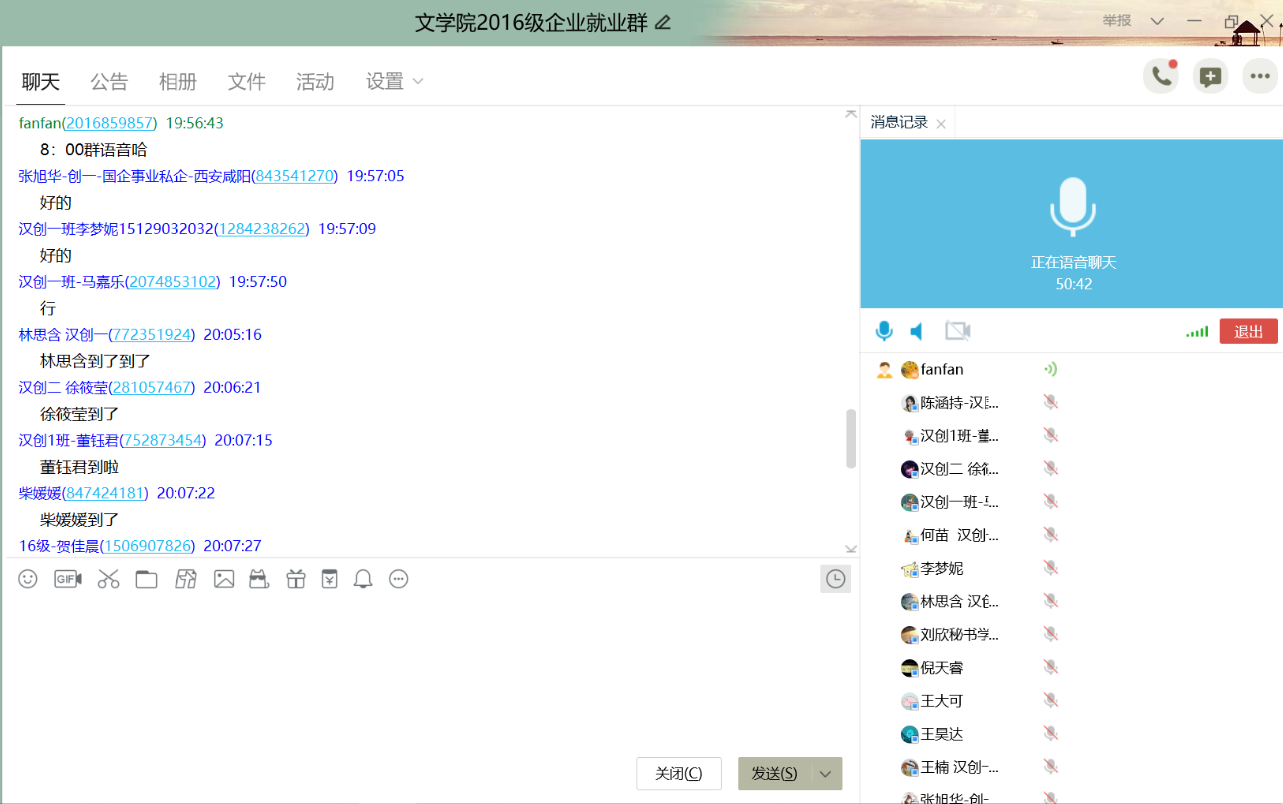Open user ID link 2016859857

point(110,123)
